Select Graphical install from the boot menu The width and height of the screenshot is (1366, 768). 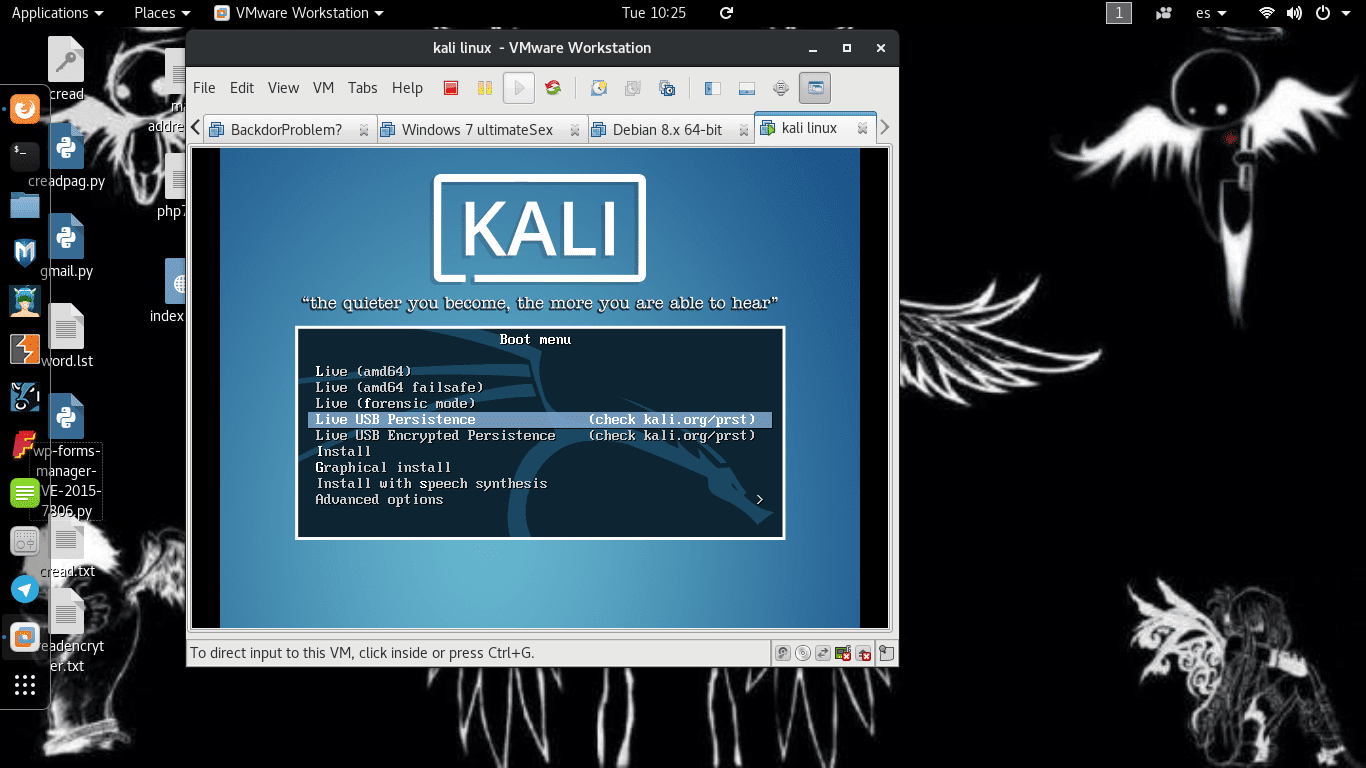click(x=383, y=467)
